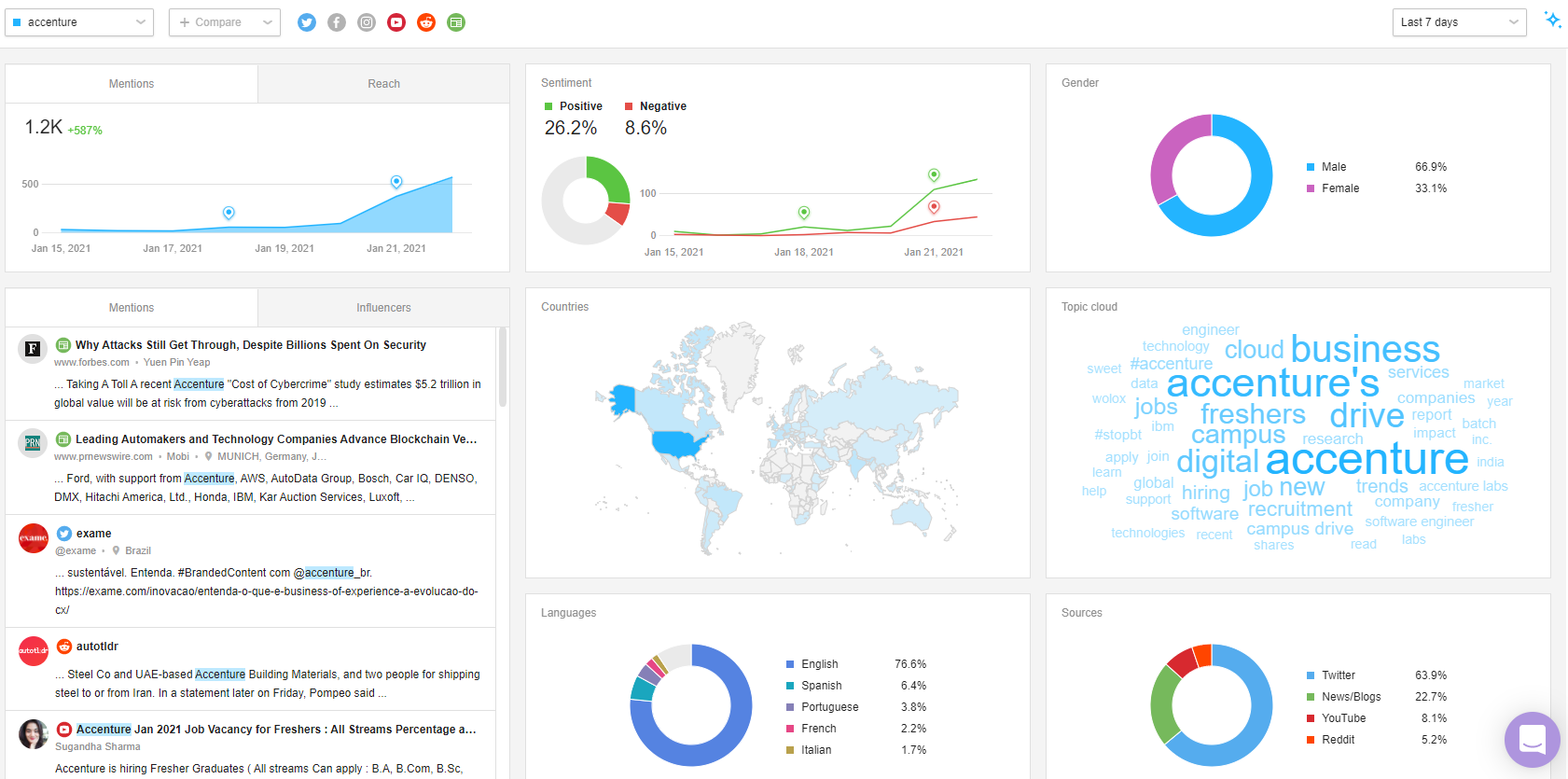The width and height of the screenshot is (1568, 779).
Task: Click the green positive marker near Jan 18
Action: pos(804,213)
